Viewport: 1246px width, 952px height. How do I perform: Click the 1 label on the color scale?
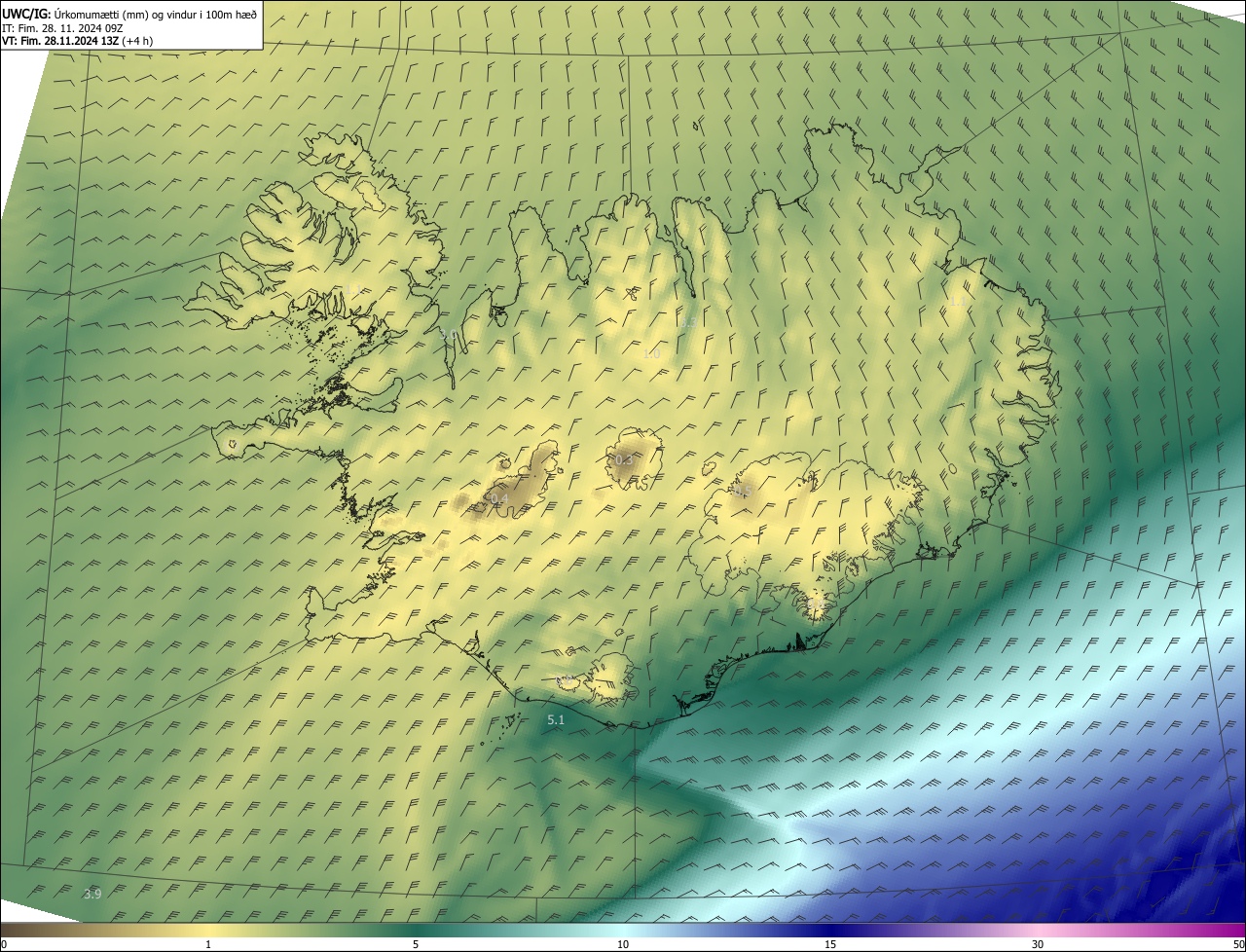pos(208,944)
